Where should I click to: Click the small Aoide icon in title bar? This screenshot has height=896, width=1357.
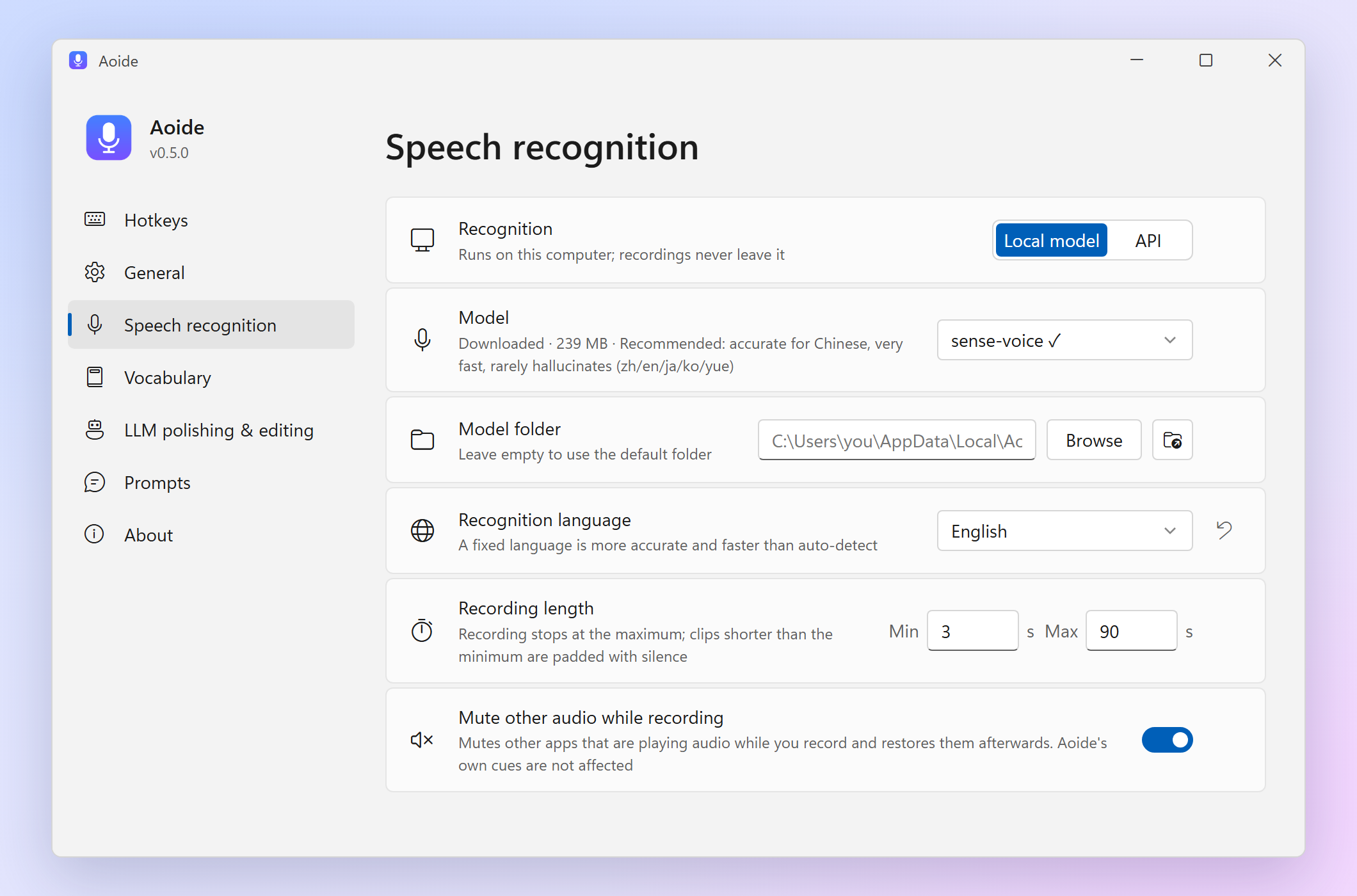point(78,60)
